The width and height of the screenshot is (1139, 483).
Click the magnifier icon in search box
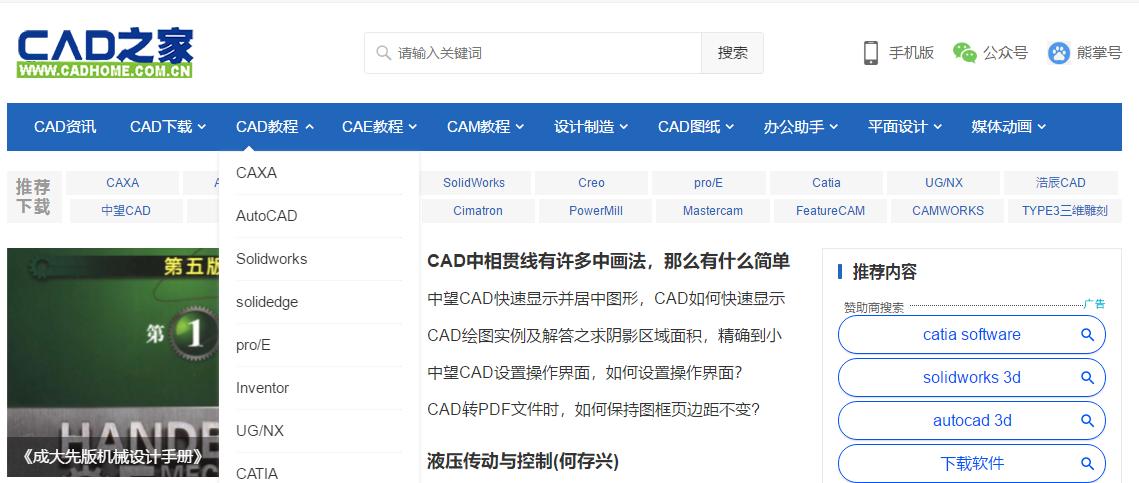[384, 53]
